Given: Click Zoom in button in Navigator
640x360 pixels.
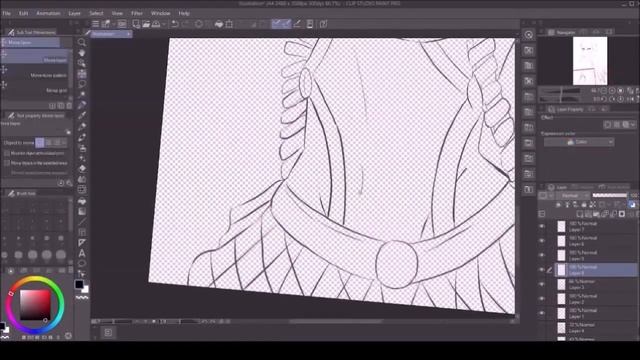Looking at the screenshot, I should [612, 91].
